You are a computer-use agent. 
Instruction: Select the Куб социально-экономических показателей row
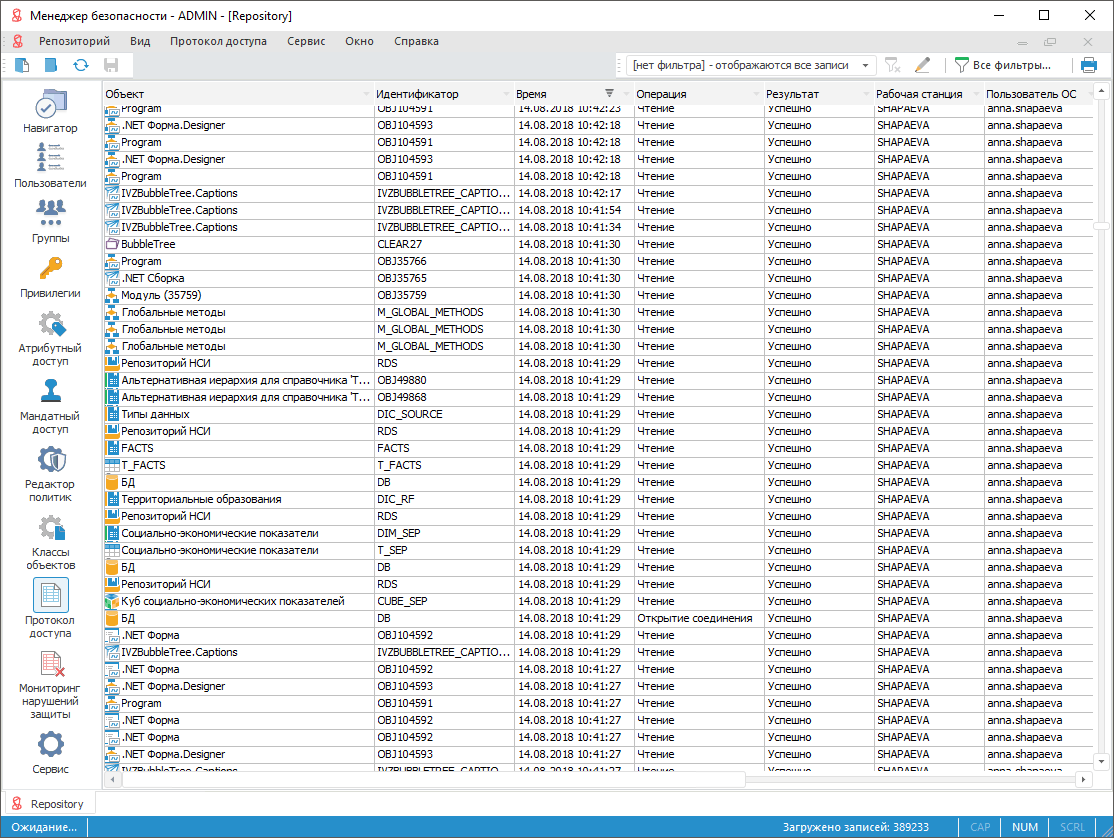(232, 602)
